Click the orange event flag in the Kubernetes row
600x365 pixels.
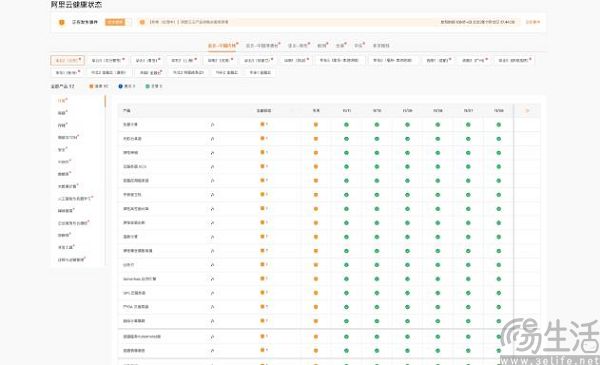pyautogui.click(x=263, y=336)
